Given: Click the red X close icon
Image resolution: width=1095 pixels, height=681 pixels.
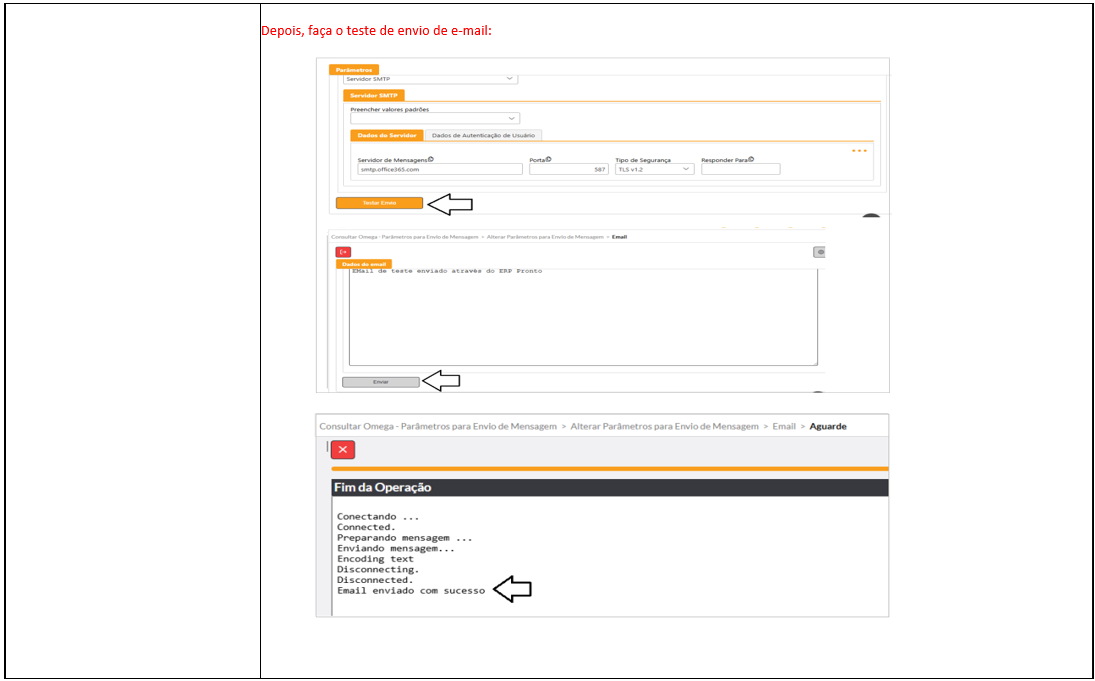Looking at the screenshot, I should click(x=343, y=450).
